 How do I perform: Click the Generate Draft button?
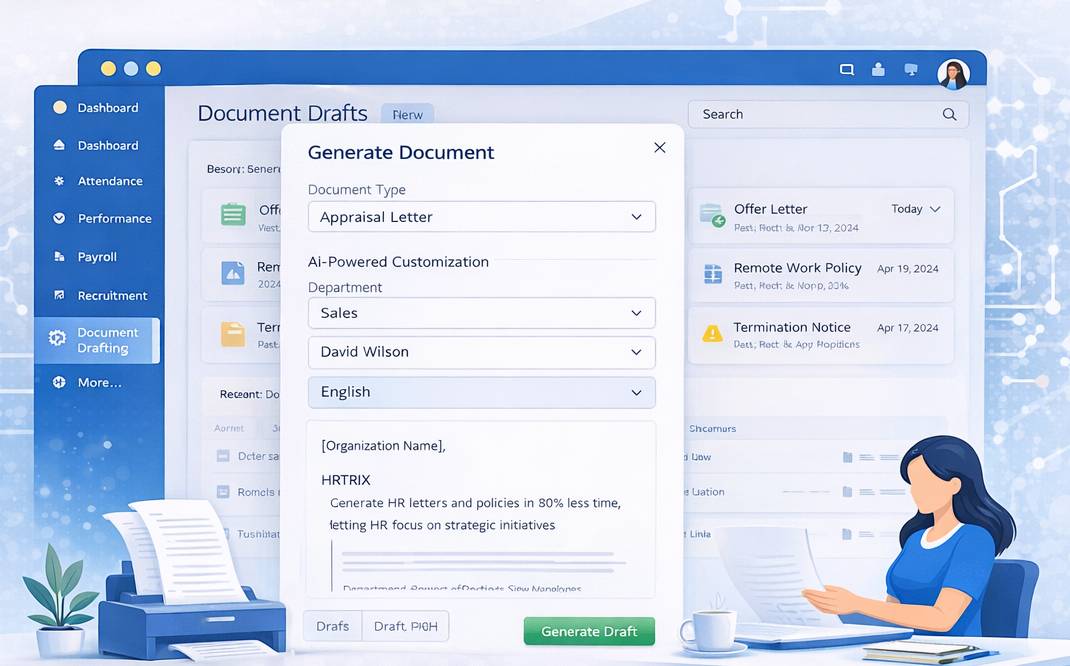click(589, 631)
